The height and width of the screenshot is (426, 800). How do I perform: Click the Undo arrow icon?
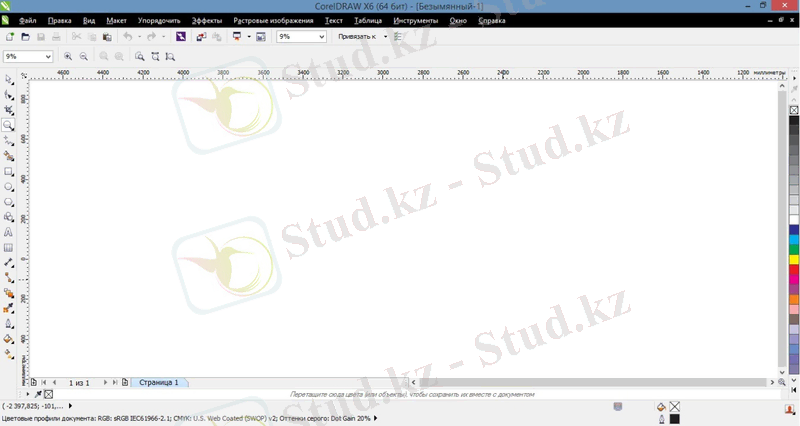(128, 37)
